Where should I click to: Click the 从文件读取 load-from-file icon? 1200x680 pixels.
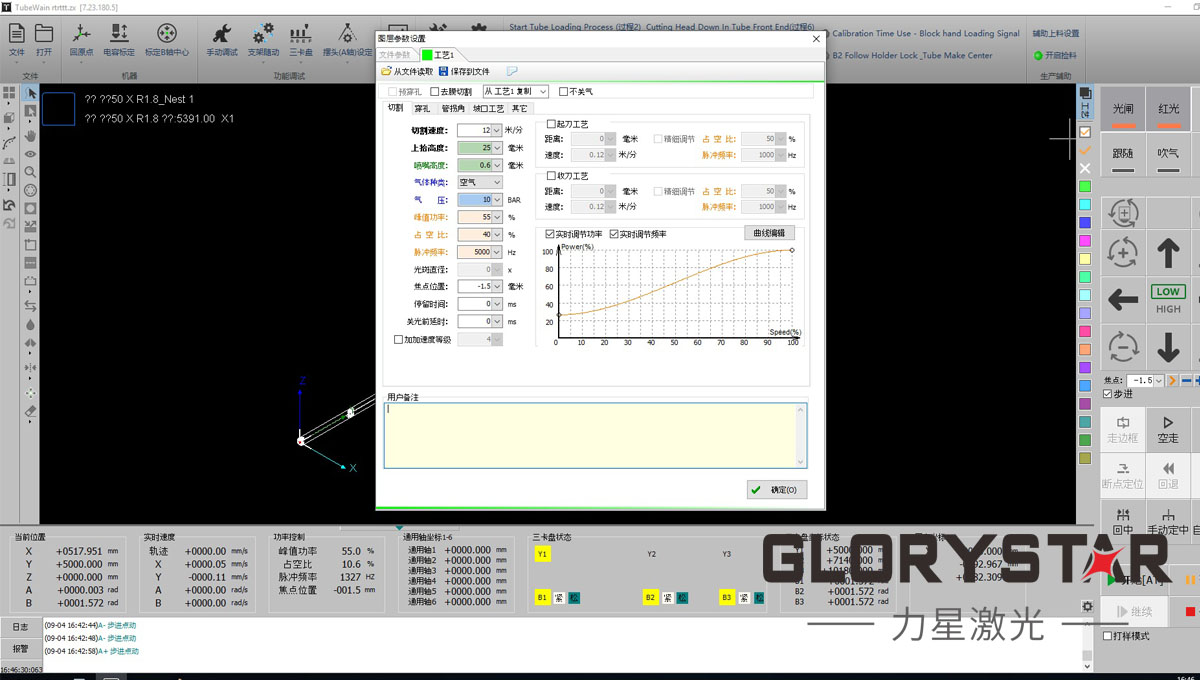(387, 72)
